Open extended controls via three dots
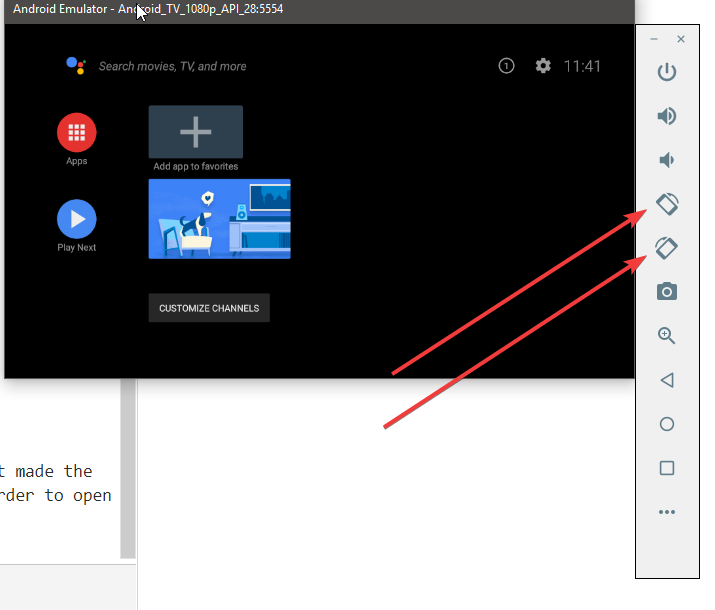The image size is (715, 610). coord(667,512)
